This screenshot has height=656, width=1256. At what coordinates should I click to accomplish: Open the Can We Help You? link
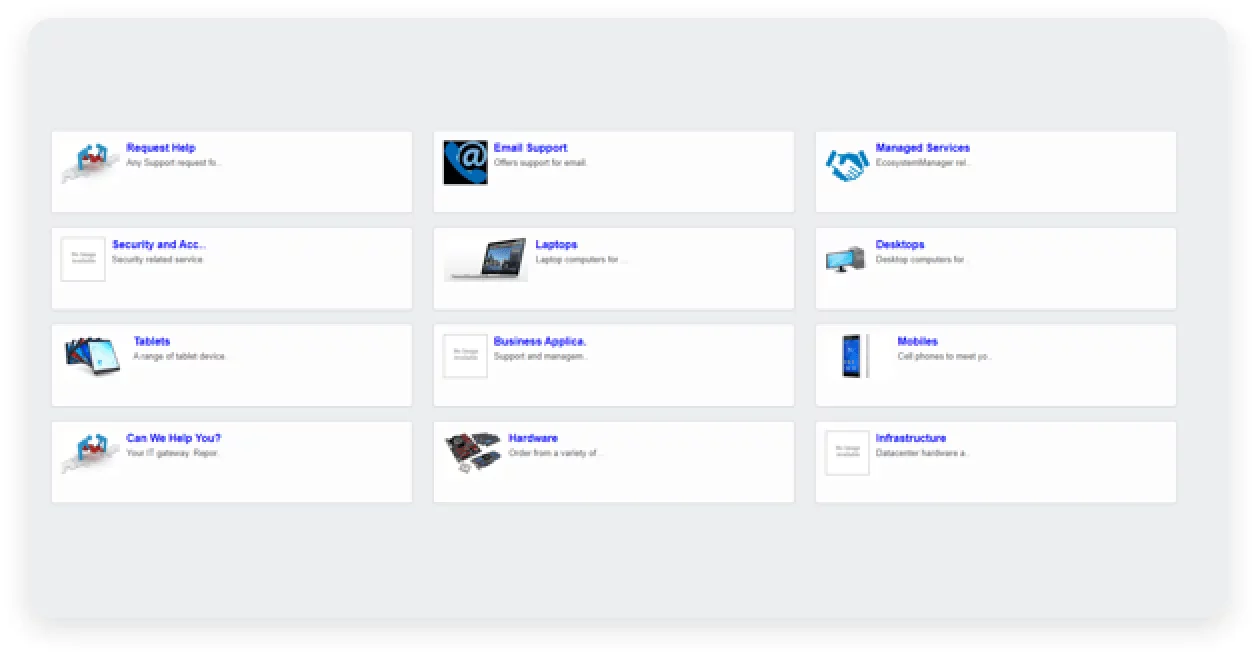(x=173, y=438)
